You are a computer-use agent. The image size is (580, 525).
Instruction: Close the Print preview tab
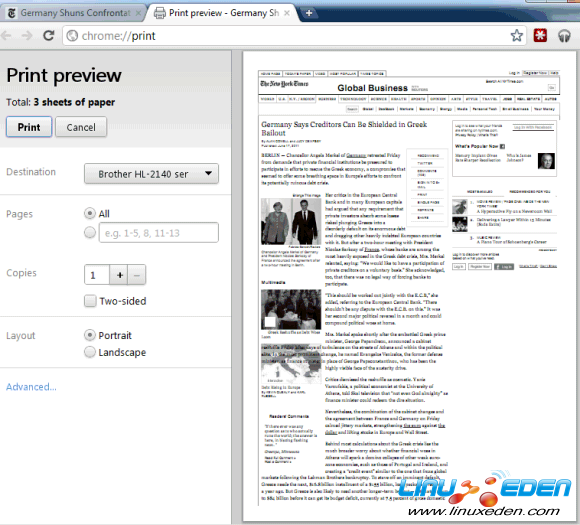[x=287, y=13]
